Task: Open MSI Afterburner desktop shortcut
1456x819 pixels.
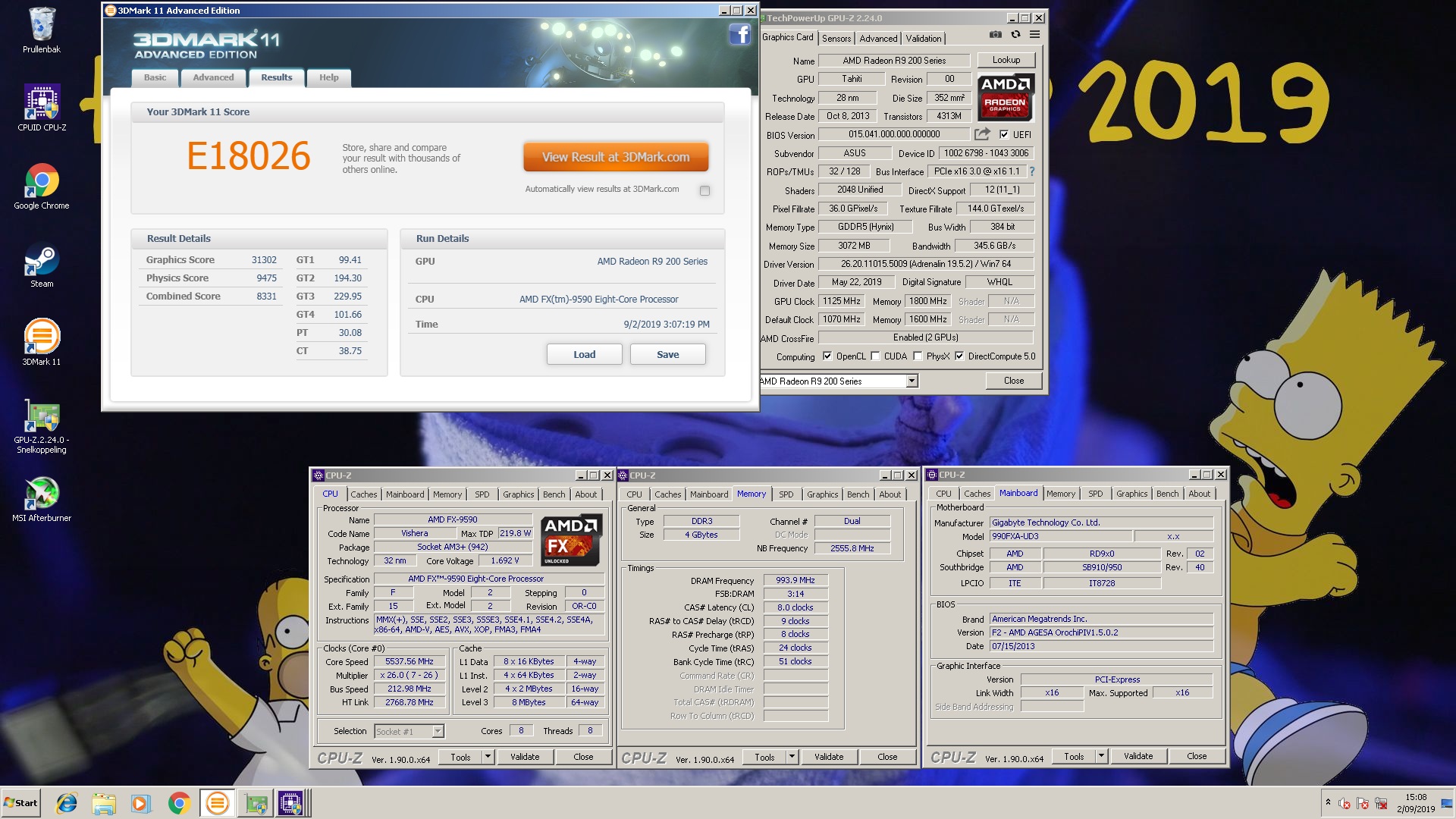Action: (42, 499)
